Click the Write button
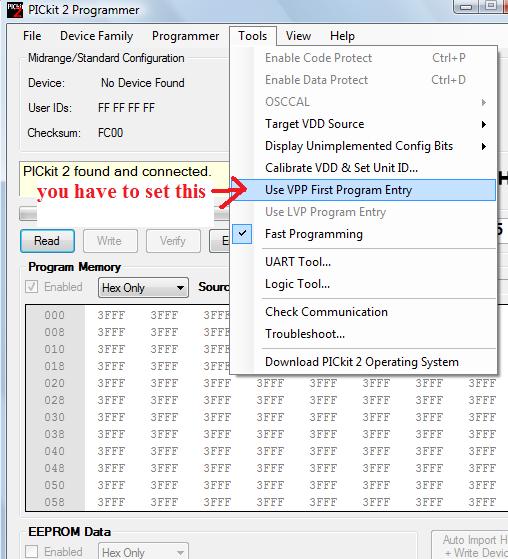Screen dimensions: 508x559 [x=110, y=241]
